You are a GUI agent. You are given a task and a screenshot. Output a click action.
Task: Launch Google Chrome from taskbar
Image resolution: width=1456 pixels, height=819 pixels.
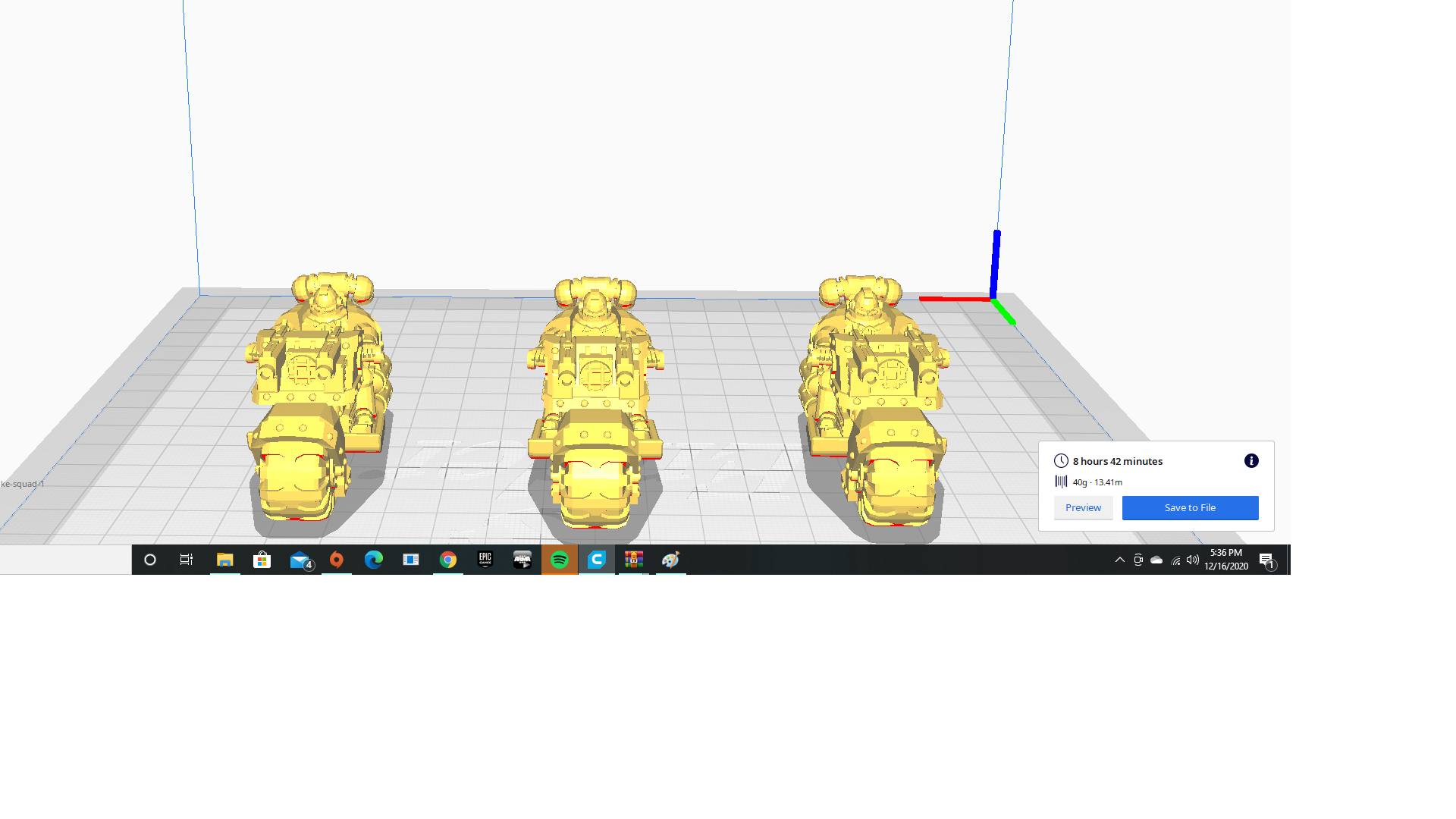click(x=448, y=560)
